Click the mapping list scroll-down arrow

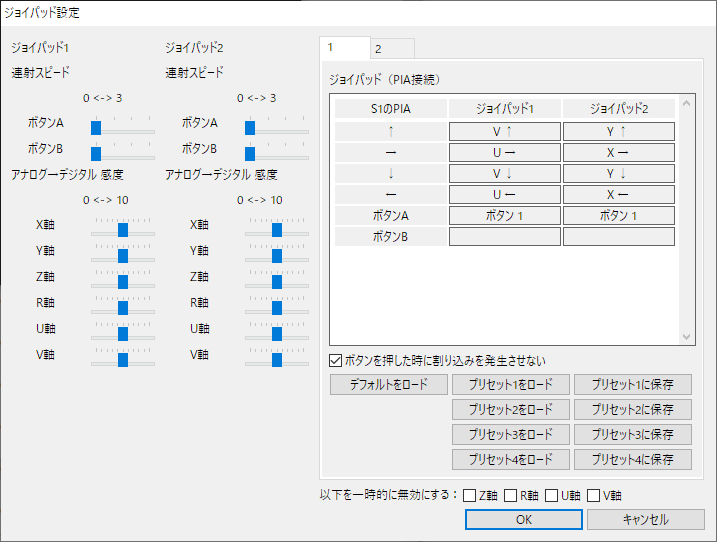coord(686,338)
